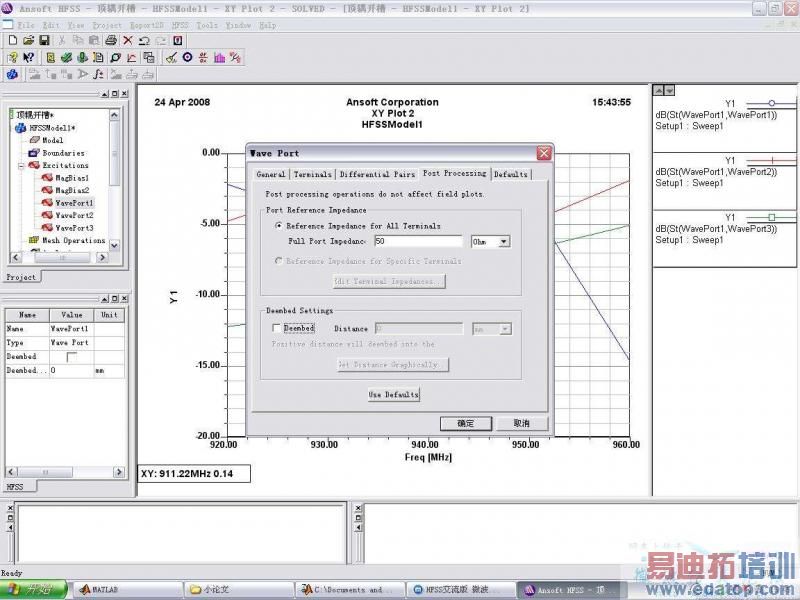The height and width of the screenshot is (600, 800).
Task: Click the 确定 (OK) button
Action: (x=465, y=423)
